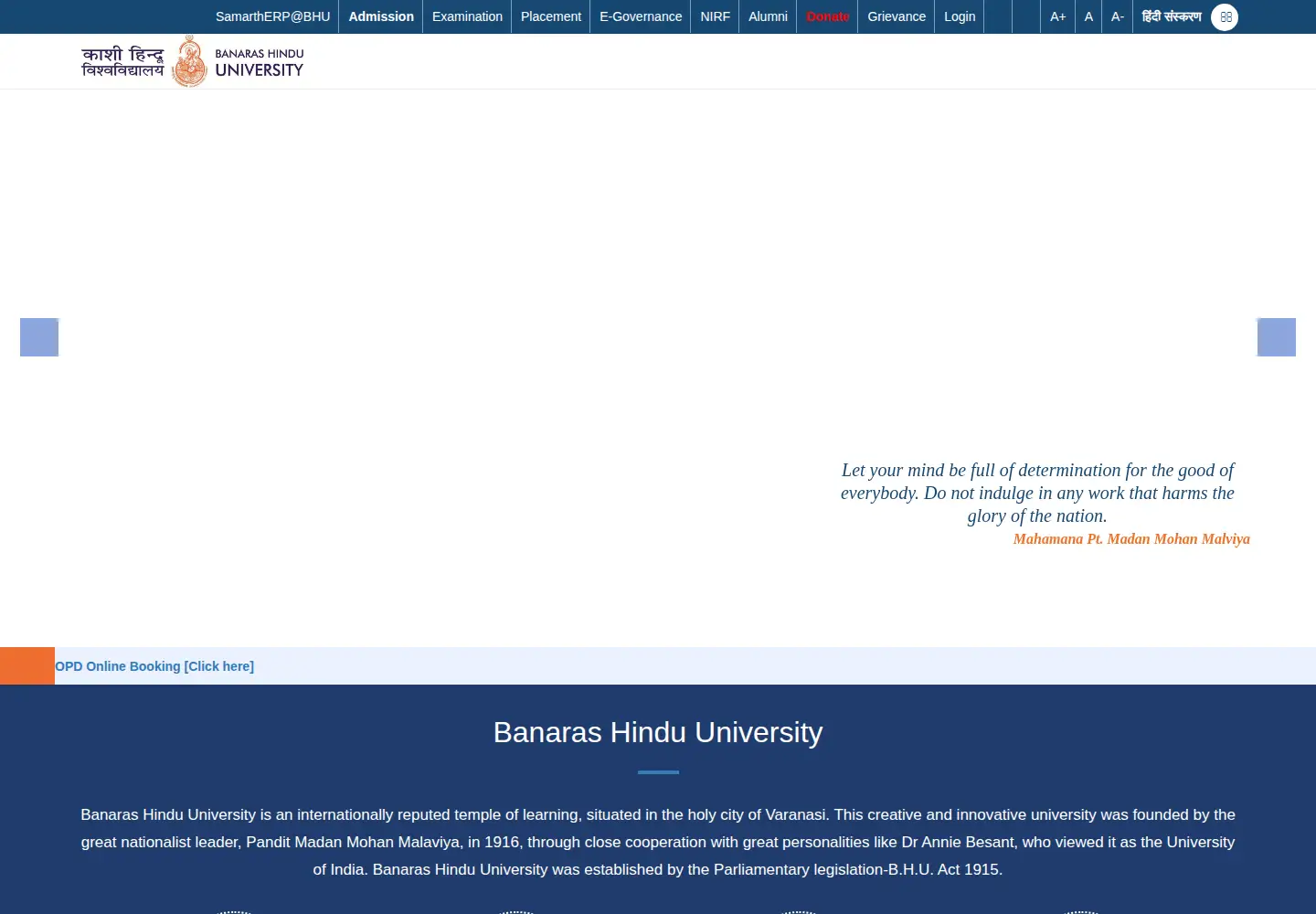
Task: Click the red Donate link
Action: 828,16
